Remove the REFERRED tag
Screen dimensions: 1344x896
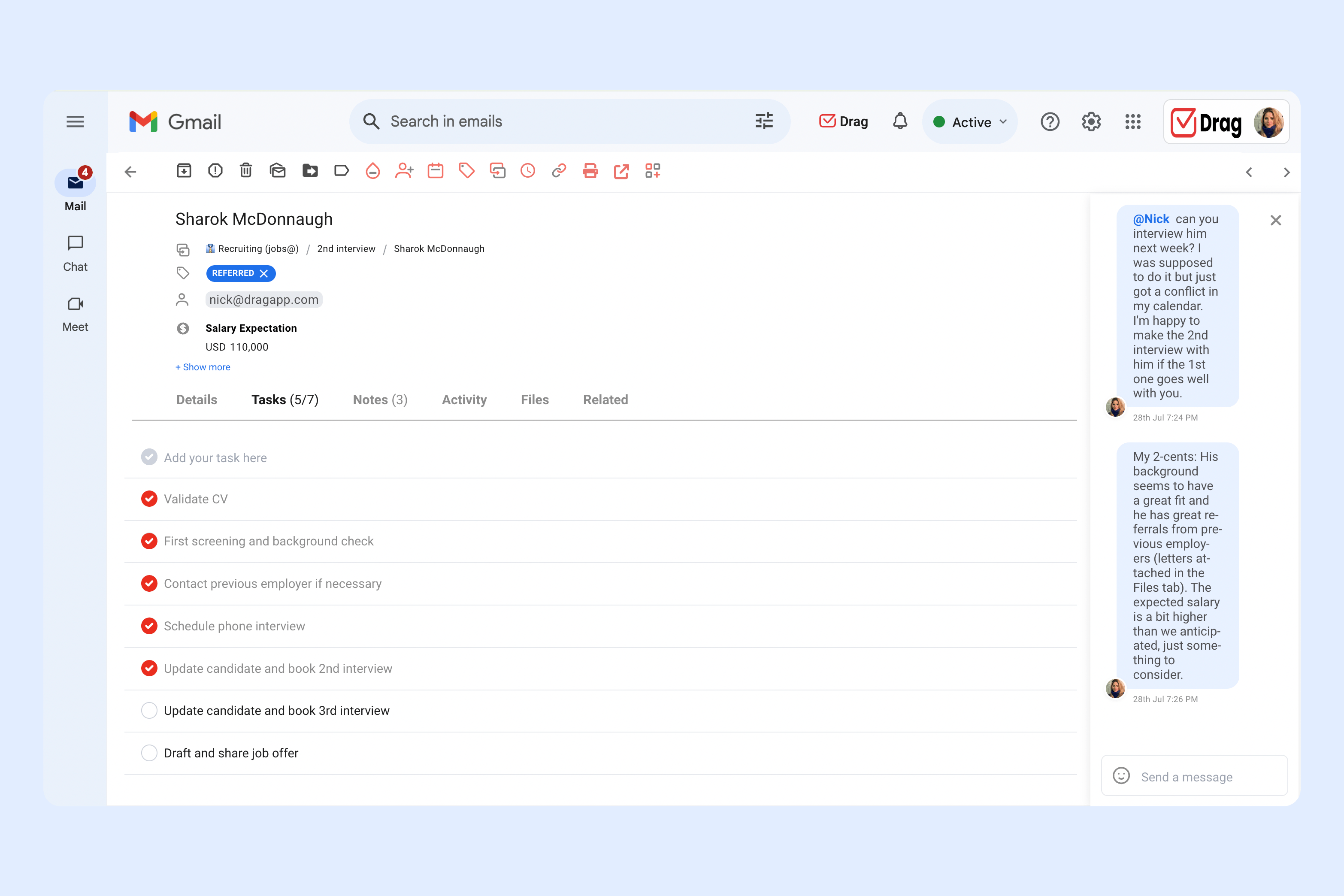pos(263,274)
